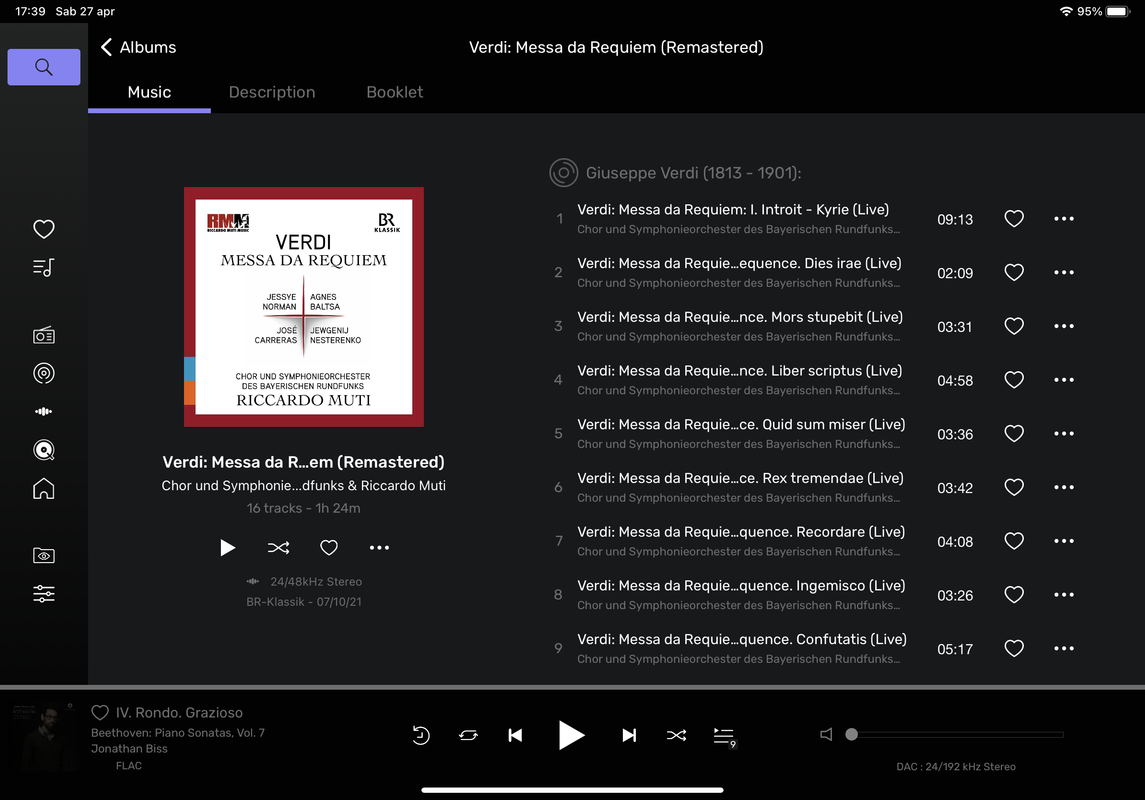The width and height of the screenshot is (1145, 800).
Task: Click the playback progress bar
Action: click(572, 687)
